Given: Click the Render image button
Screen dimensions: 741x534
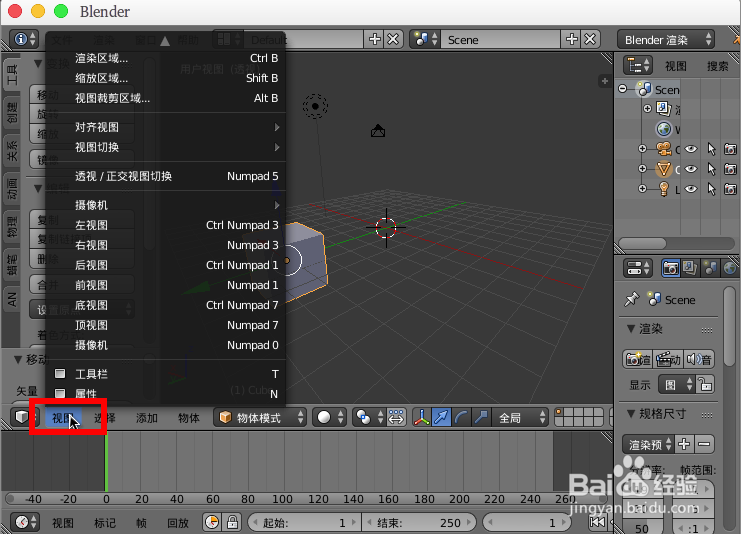Looking at the screenshot, I should point(638,360).
